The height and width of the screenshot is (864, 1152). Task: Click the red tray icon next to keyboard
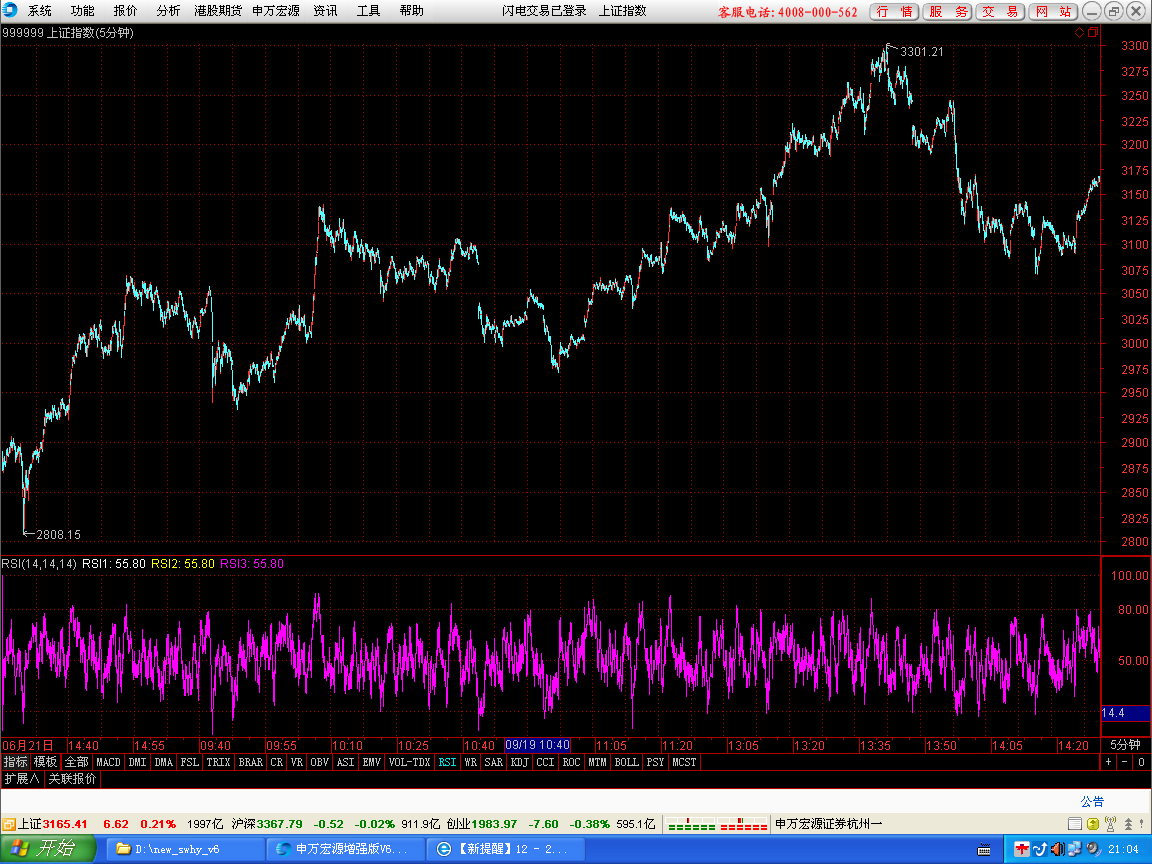click(1021, 849)
